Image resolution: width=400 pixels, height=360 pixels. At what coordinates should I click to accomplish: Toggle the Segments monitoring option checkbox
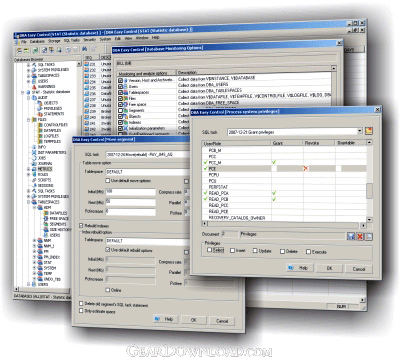coord(121,110)
